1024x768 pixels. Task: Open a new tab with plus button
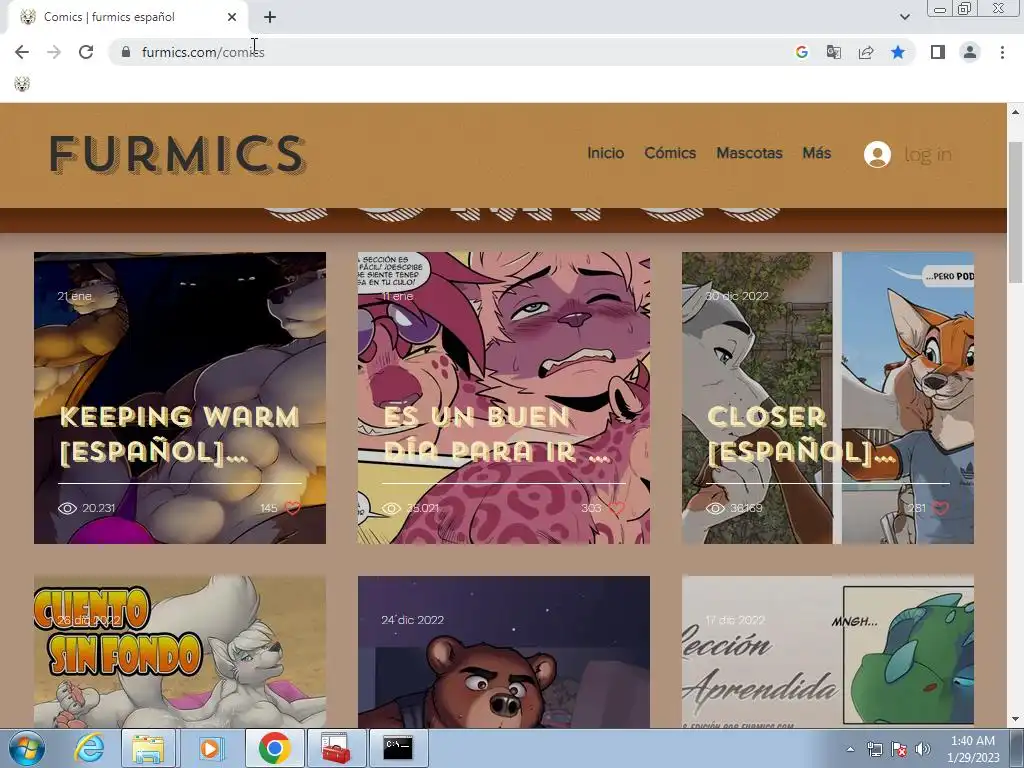270,17
